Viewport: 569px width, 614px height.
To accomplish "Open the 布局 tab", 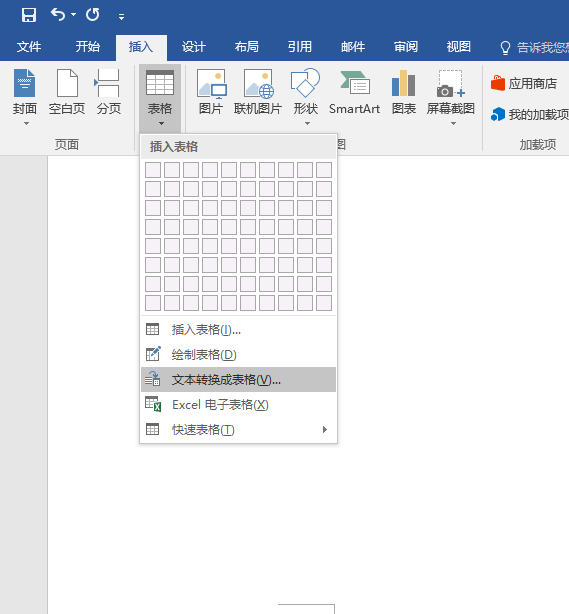I will 247,47.
